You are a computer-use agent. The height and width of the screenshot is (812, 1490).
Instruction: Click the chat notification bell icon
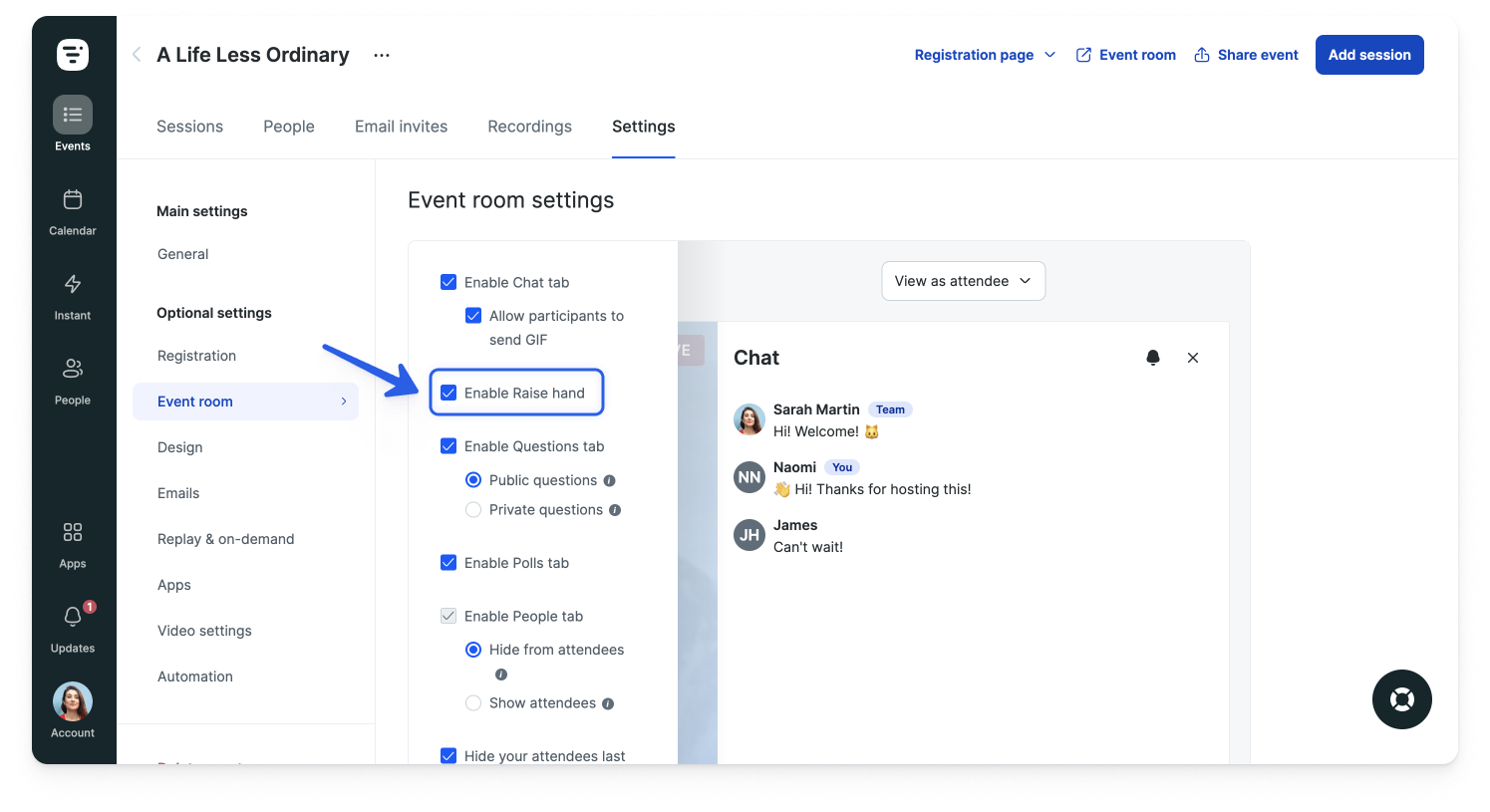point(1153,358)
